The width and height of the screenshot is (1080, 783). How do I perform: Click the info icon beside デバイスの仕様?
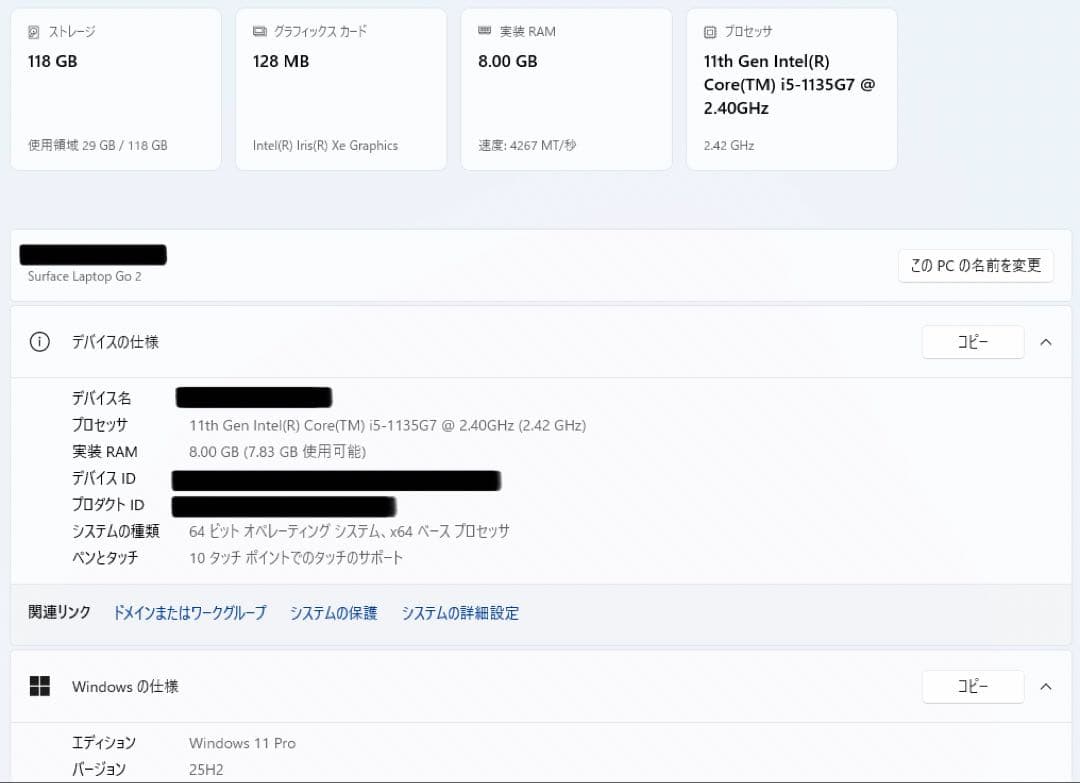click(x=40, y=342)
